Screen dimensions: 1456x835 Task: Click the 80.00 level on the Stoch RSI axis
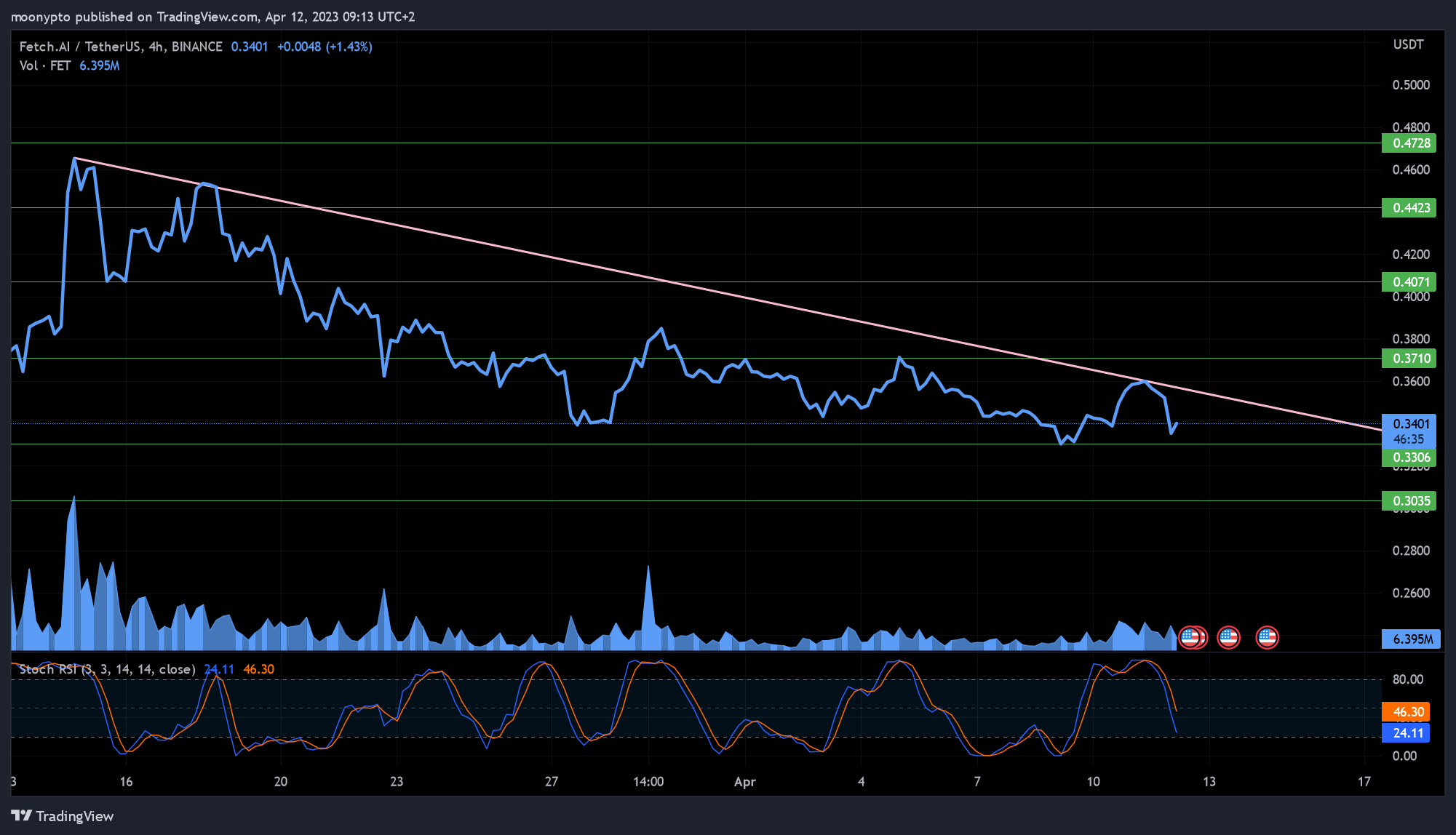pos(1407,679)
